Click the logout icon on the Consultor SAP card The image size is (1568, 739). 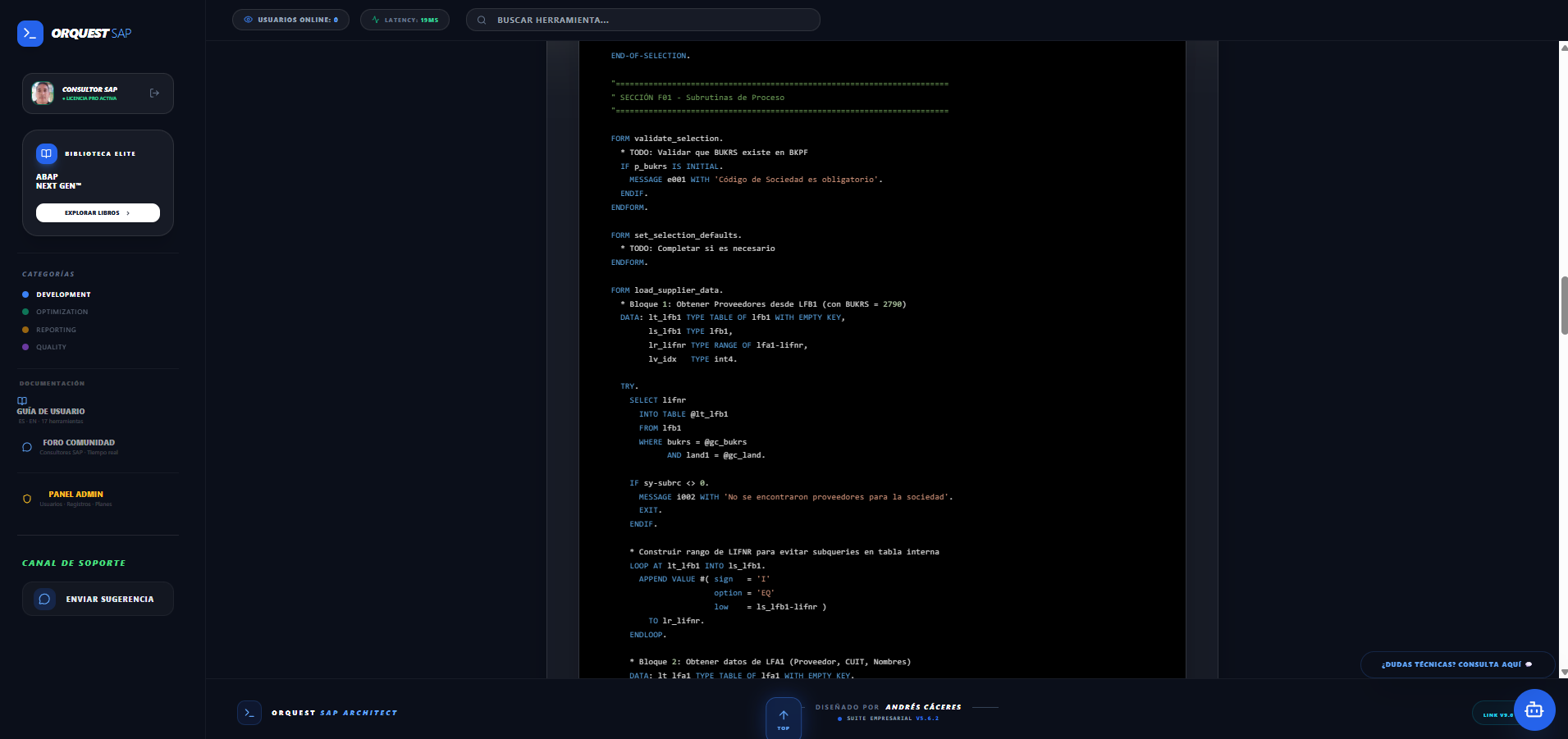pyautogui.click(x=154, y=93)
